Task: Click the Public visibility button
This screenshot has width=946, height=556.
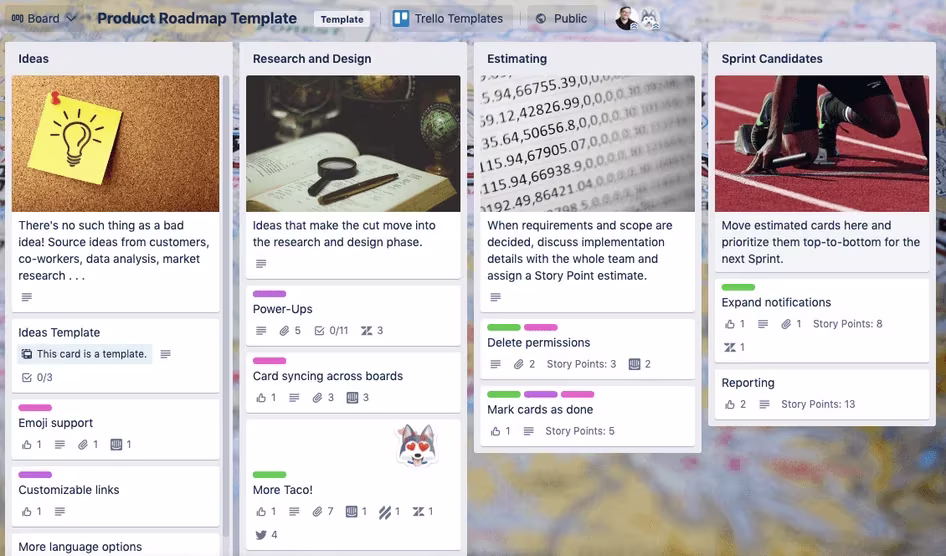Action: [561, 19]
